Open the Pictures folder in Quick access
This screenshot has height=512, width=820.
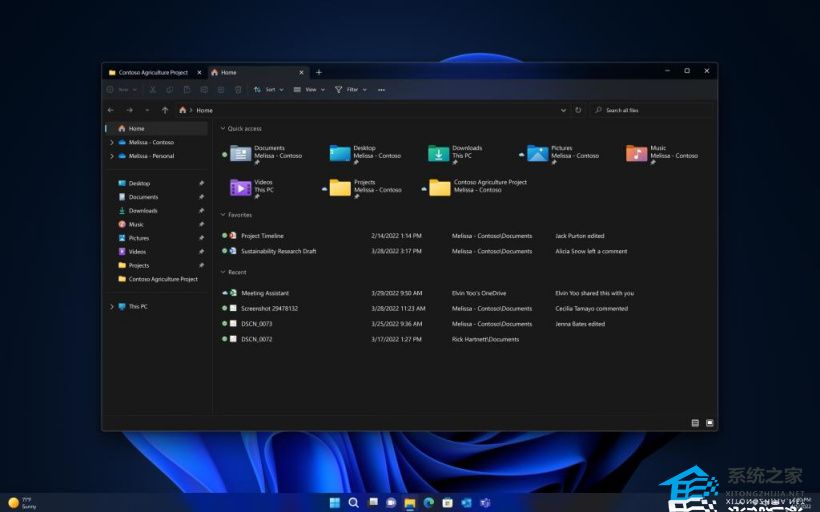(x=538, y=153)
